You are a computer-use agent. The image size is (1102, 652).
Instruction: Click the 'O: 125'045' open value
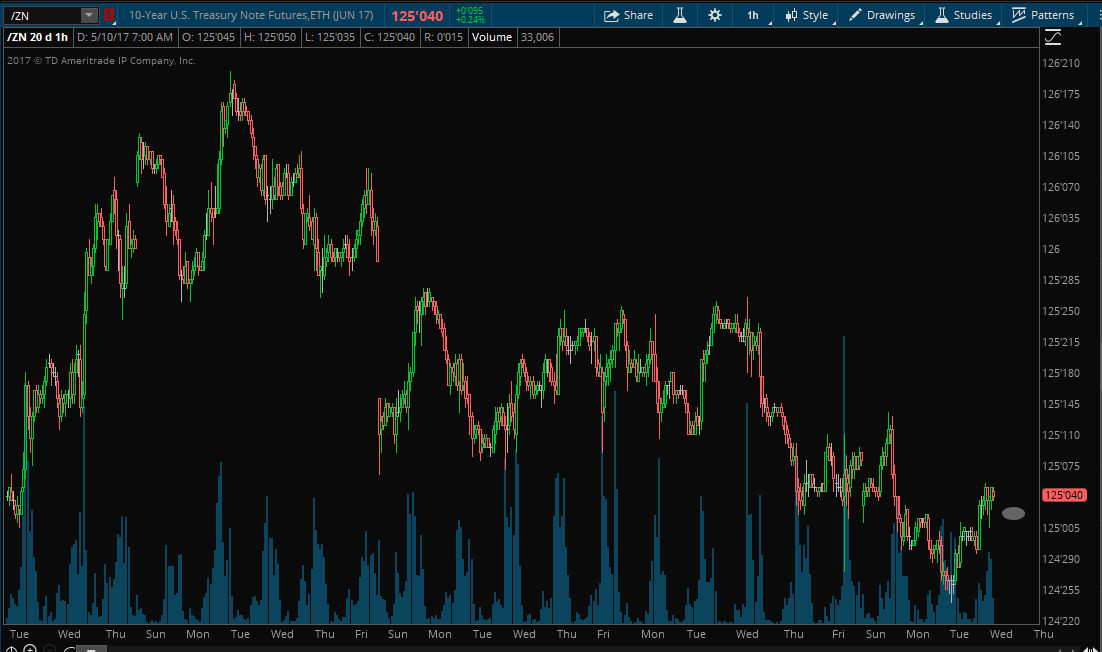[x=209, y=37]
